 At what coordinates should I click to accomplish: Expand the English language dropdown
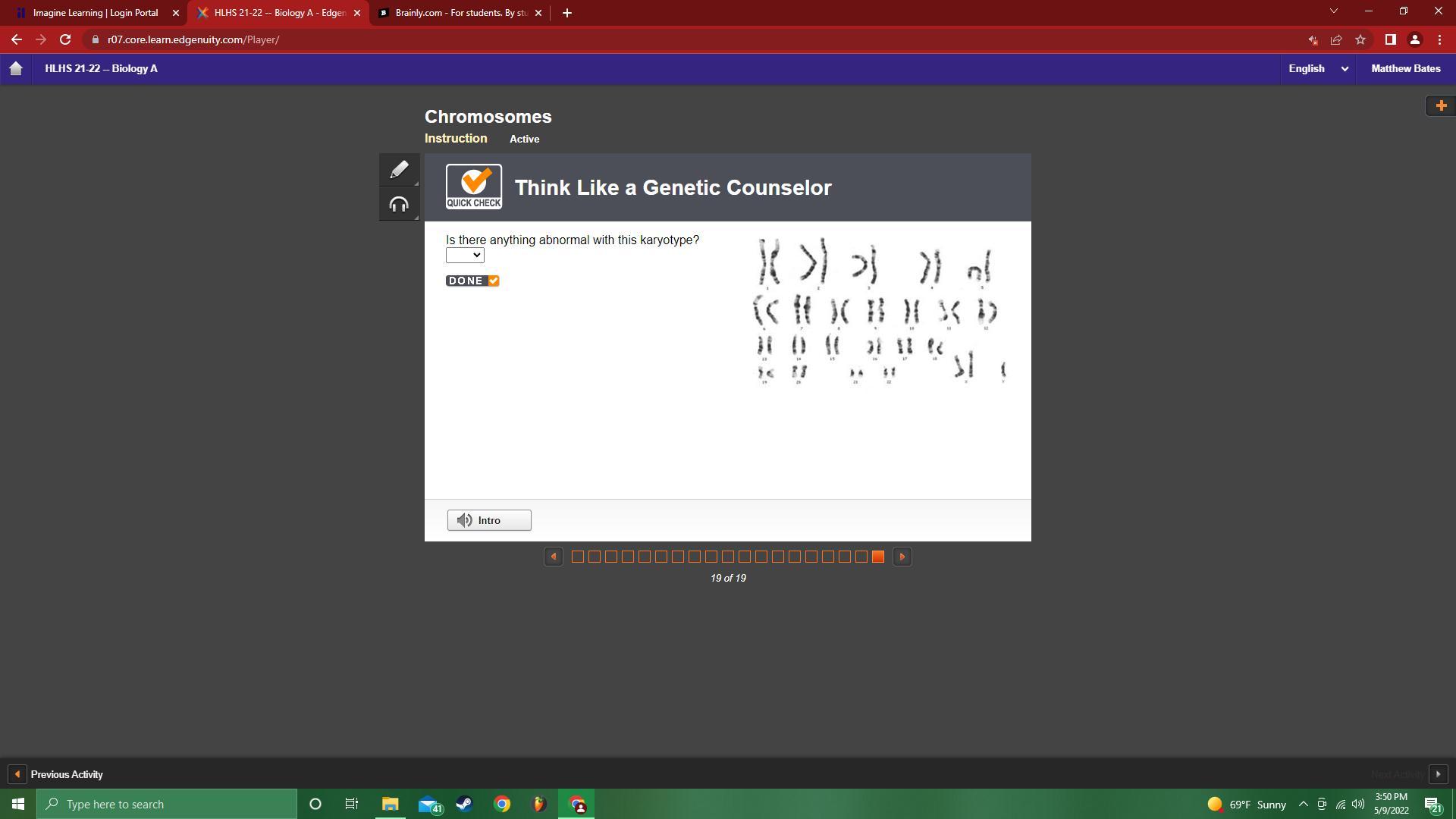(1318, 68)
